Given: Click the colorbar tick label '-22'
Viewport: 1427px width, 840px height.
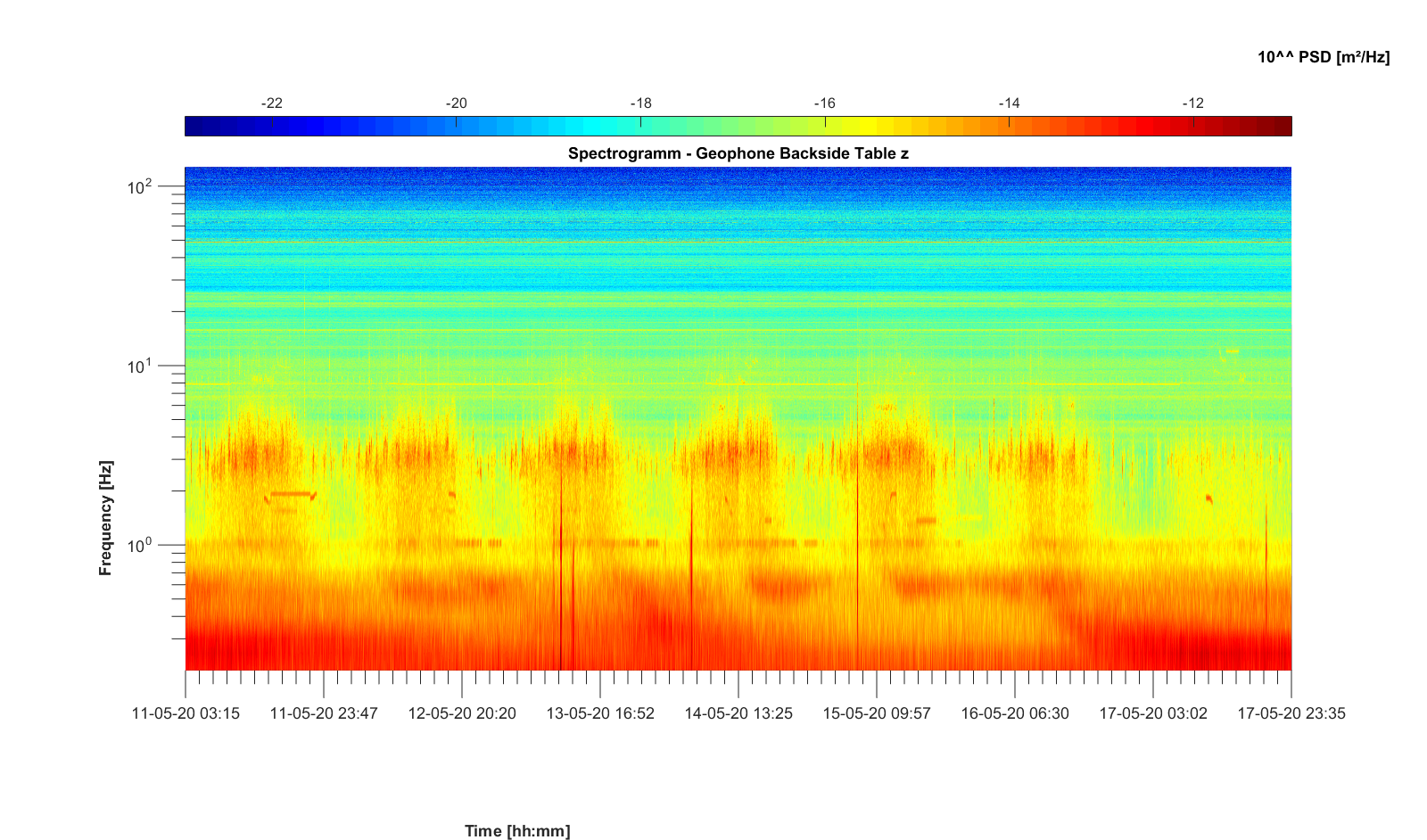Looking at the screenshot, I should 271,103.
